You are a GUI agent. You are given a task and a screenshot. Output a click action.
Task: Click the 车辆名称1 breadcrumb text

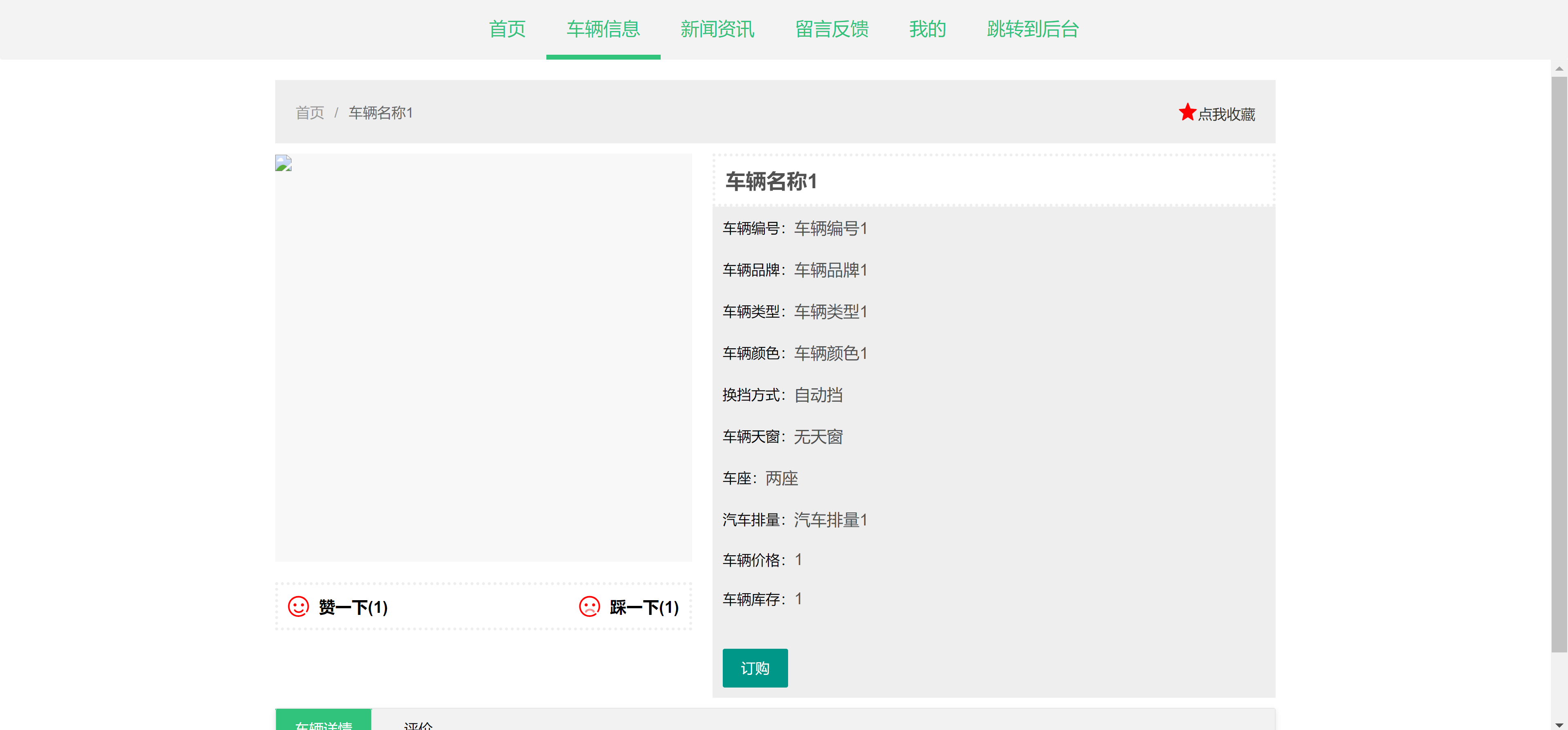[x=381, y=113]
